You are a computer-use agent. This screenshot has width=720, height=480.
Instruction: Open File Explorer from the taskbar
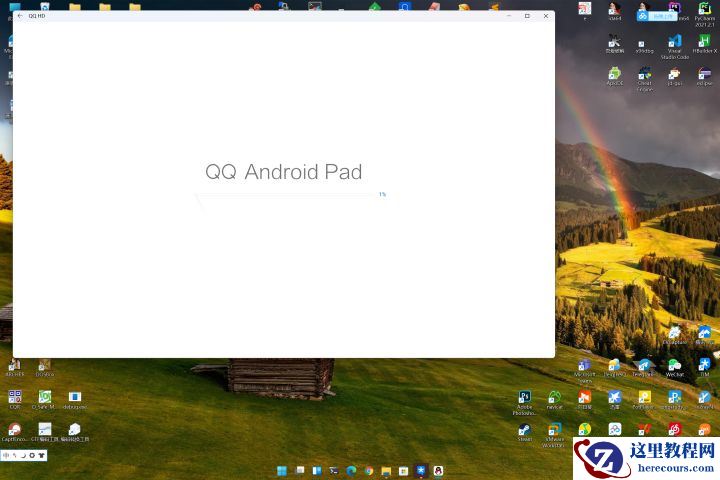(386, 471)
